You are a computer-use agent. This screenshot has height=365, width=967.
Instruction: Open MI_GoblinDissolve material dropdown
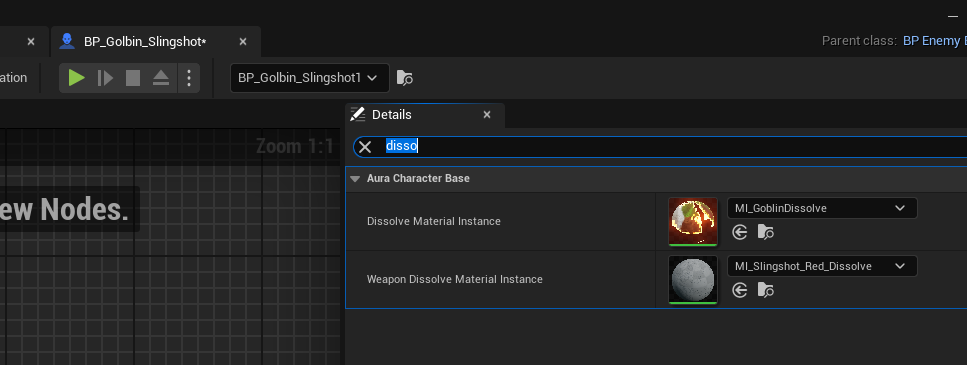pos(822,208)
